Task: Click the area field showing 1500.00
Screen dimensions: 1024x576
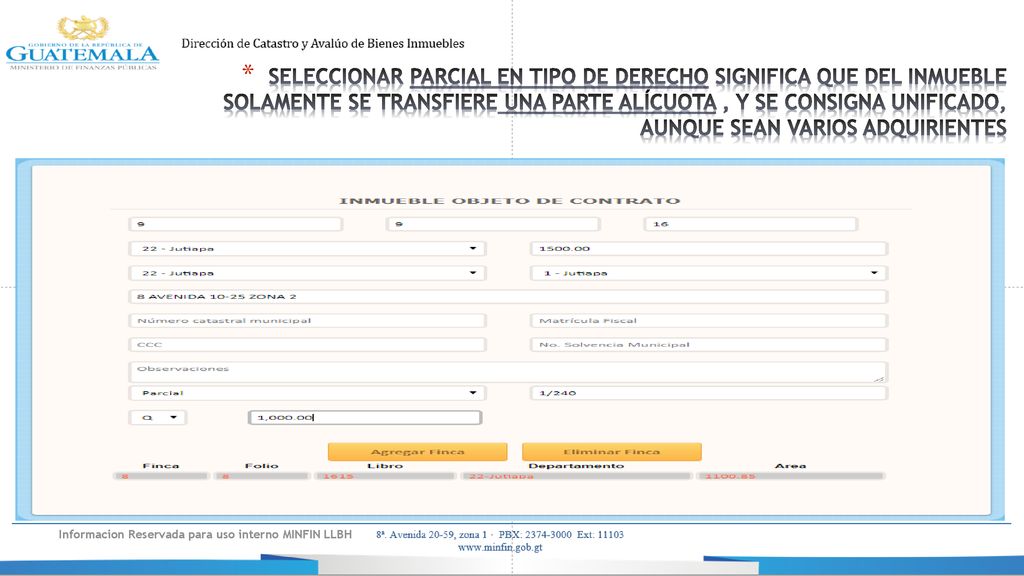Action: click(x=709, y=249)
